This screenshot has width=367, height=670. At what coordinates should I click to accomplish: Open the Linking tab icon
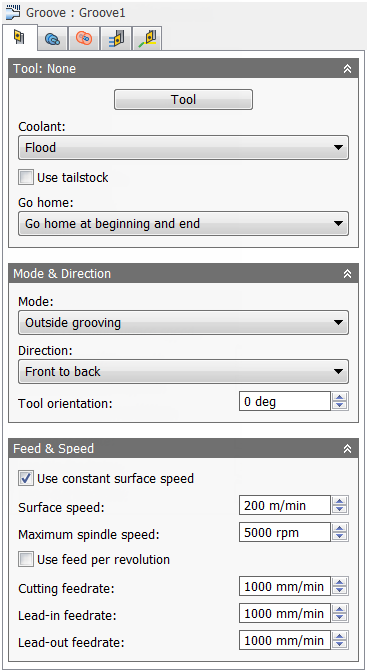pyautogui.click(x=147, y=39)
